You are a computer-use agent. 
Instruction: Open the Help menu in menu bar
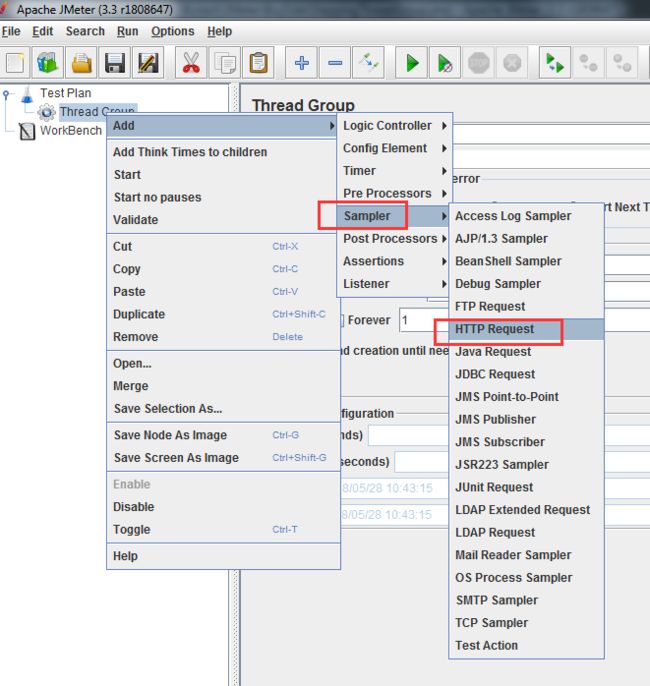click(220, 32)
